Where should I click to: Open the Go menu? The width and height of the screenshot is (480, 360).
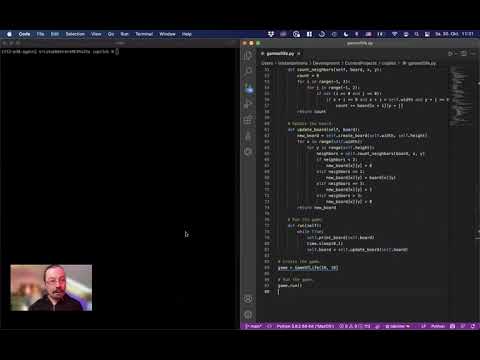[x=111, y=34]
